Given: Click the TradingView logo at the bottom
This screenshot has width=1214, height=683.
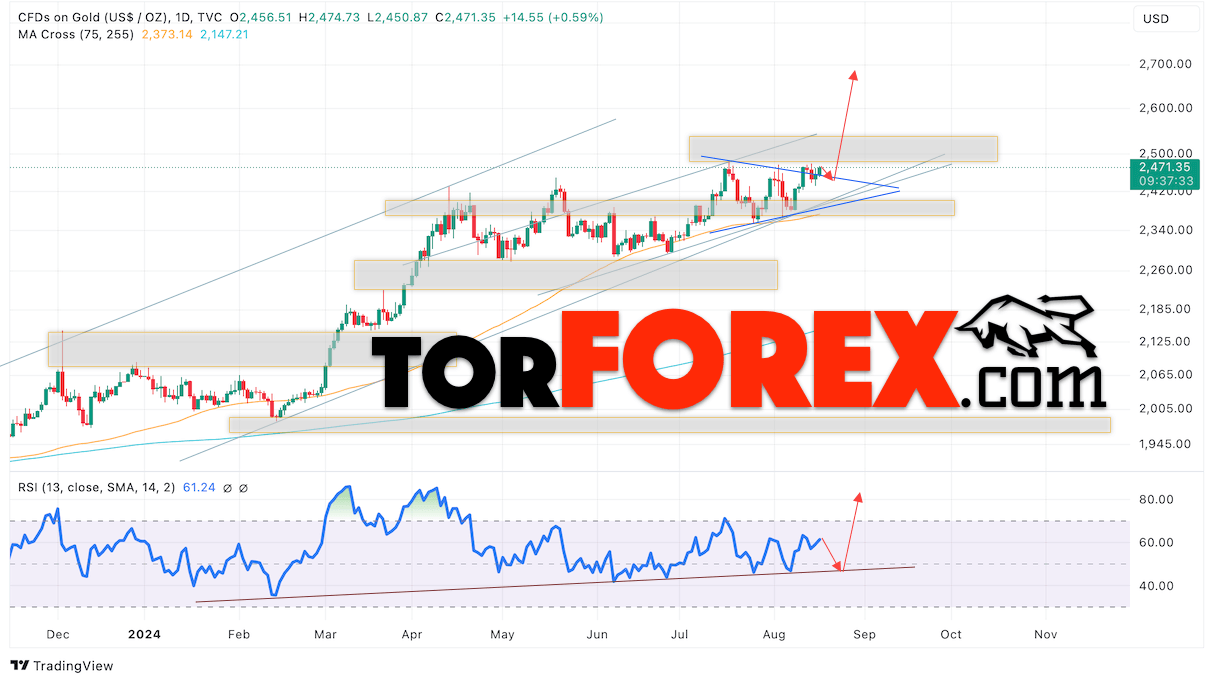Looking at the screenshot, I should 62,666.
